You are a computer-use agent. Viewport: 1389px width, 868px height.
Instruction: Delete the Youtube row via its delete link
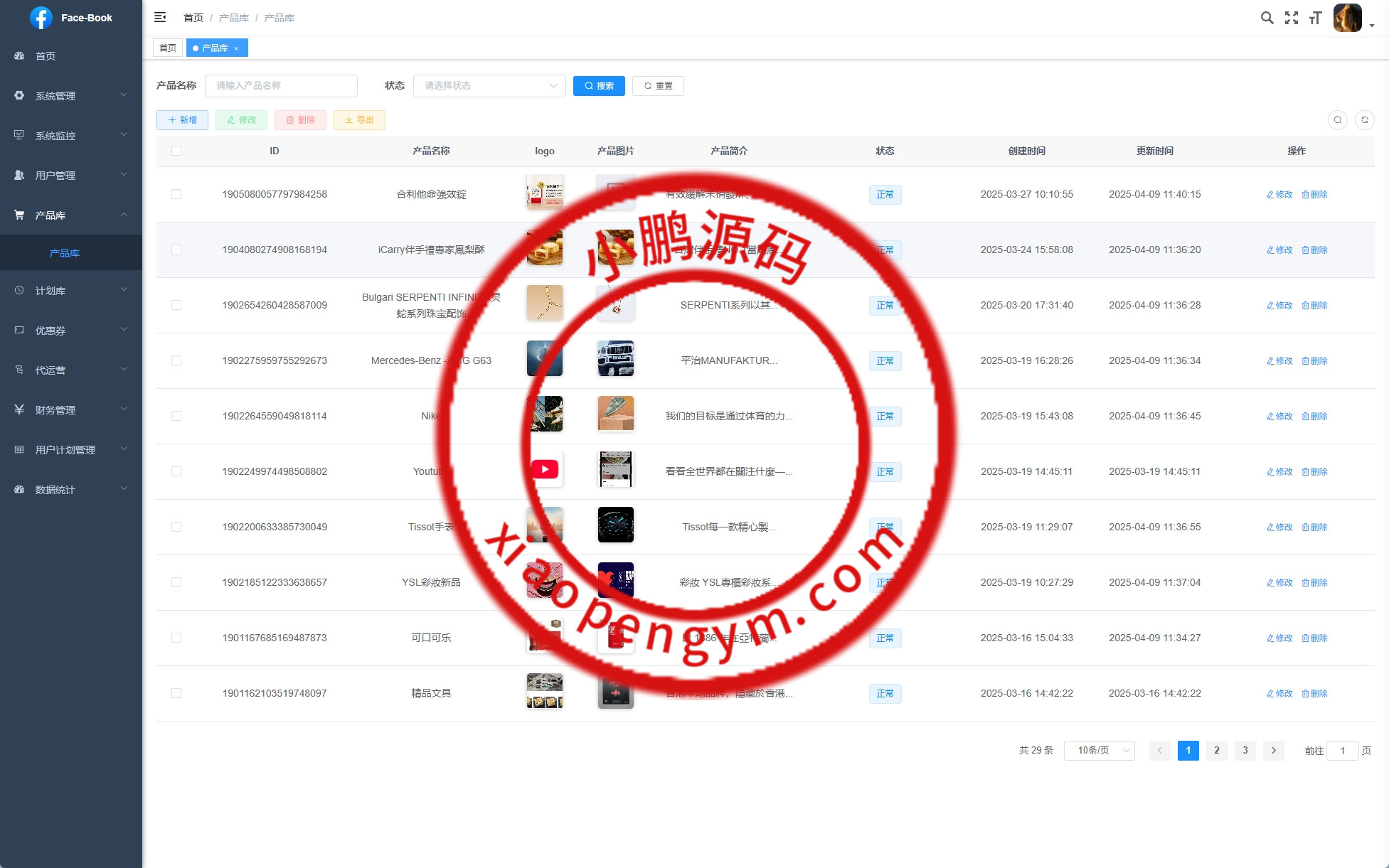click(1314, 472)
